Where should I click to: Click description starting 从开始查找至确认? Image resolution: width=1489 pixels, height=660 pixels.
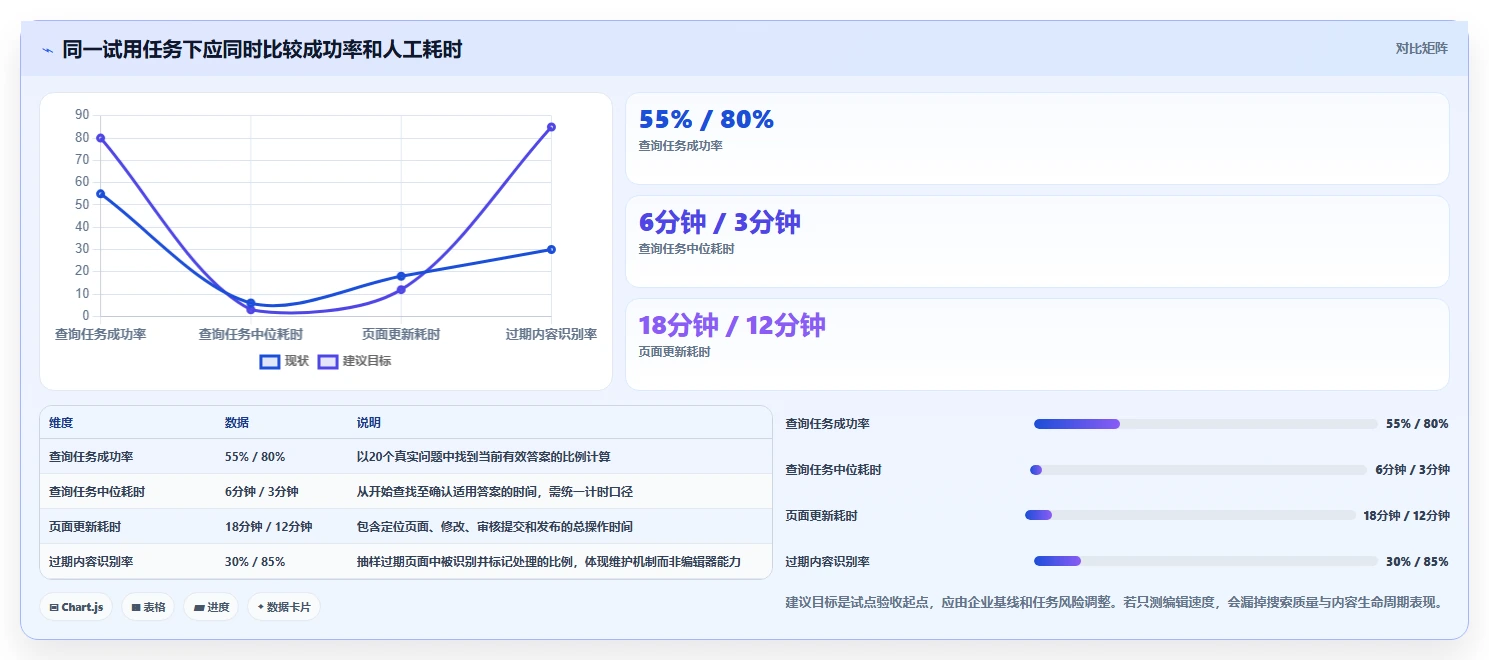pos(495,492)
